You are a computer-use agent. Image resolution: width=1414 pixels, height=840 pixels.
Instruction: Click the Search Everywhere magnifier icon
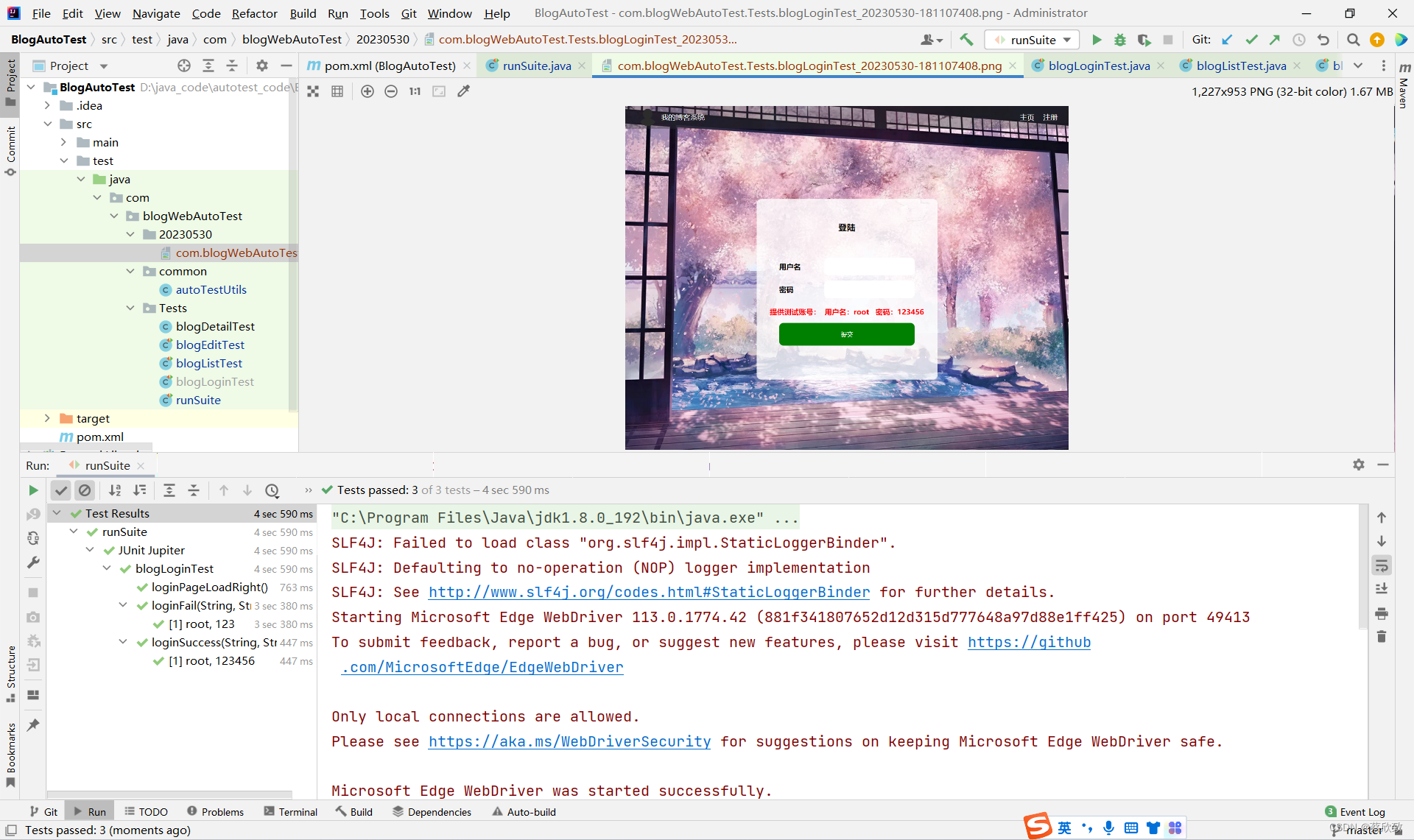[x=1353, y=40]
